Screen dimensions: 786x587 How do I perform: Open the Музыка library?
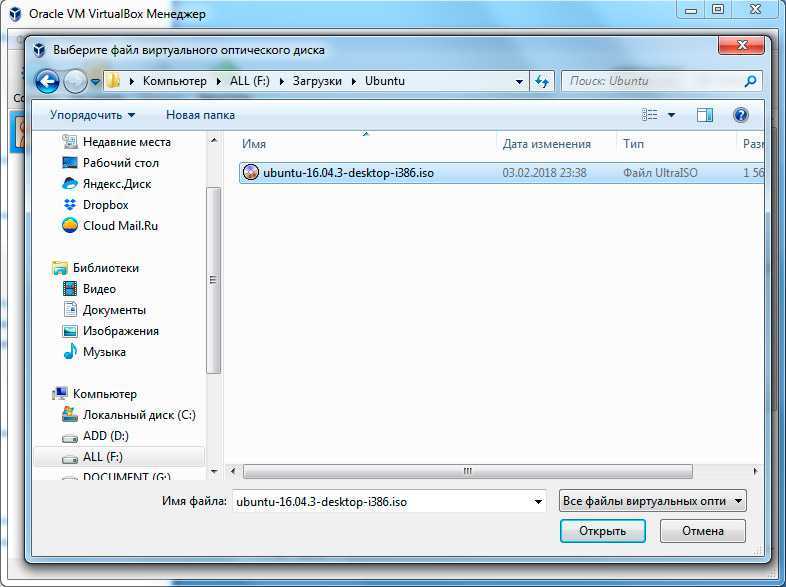[104, 352]
